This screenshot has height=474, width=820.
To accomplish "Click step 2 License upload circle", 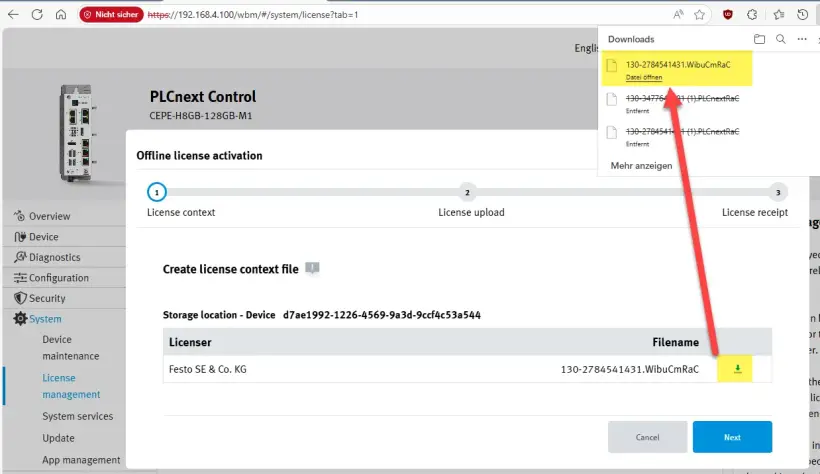I will pos(467,193).
